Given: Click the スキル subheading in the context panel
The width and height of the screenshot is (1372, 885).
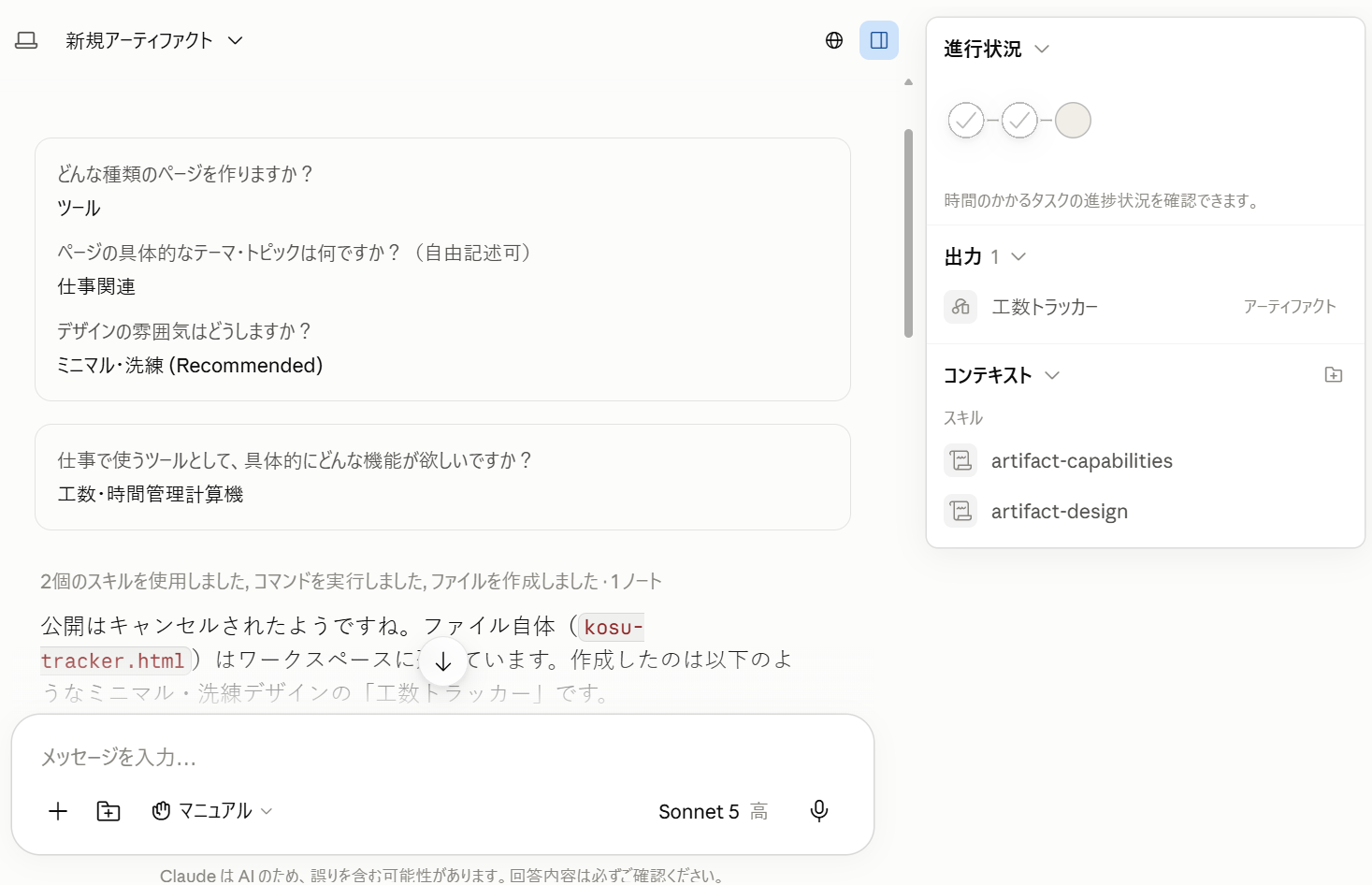Looking at the screenshot, I should (963, 418).
